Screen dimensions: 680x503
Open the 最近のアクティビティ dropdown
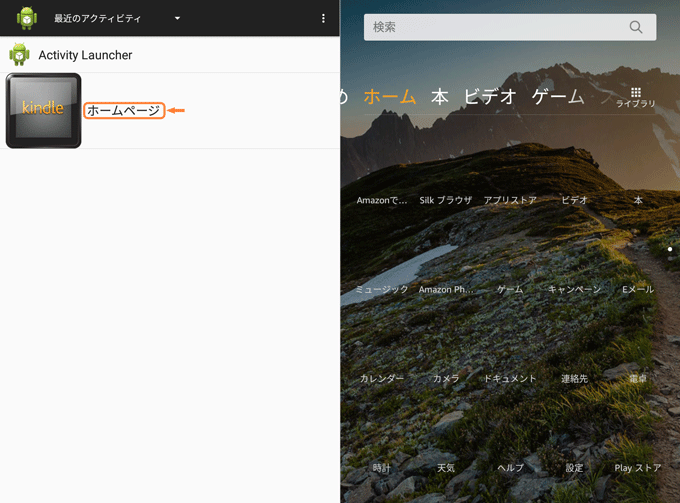[x=117, y=18]
